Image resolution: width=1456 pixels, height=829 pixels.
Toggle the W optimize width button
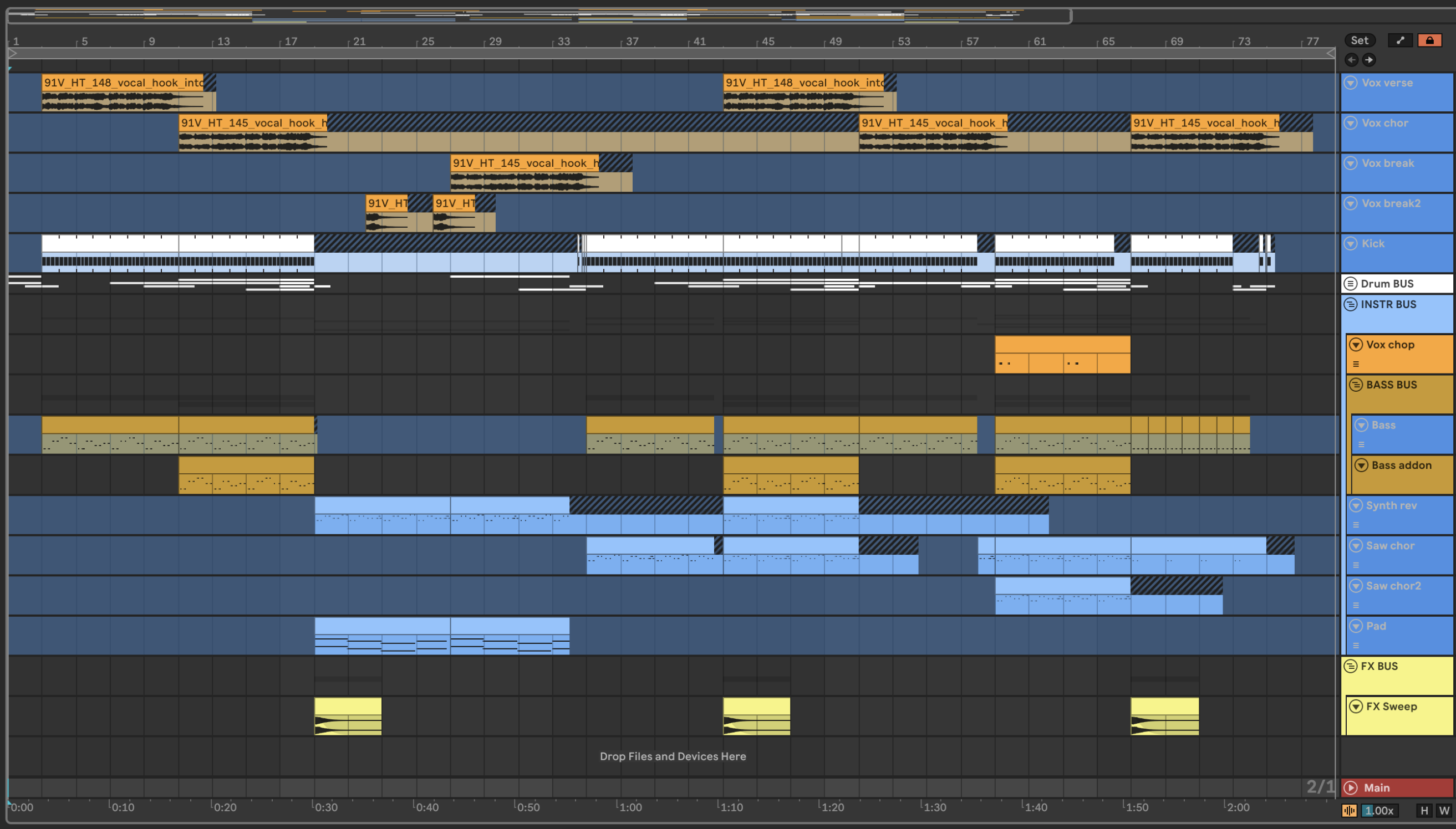point(1444,811)
